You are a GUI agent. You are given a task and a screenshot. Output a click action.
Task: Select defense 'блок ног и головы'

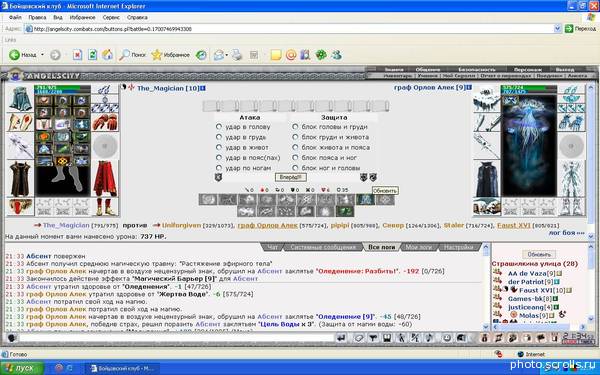[x=295, y=168]
